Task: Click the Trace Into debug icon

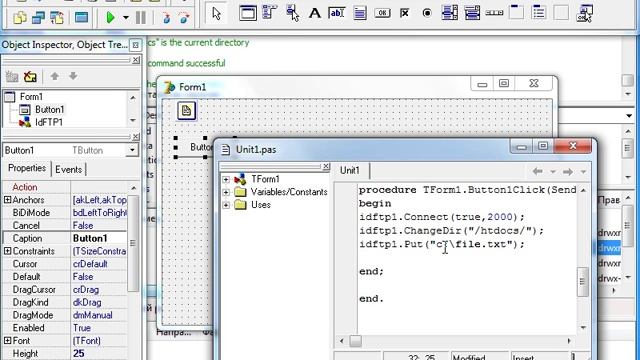Action: (x=166, y=18)
